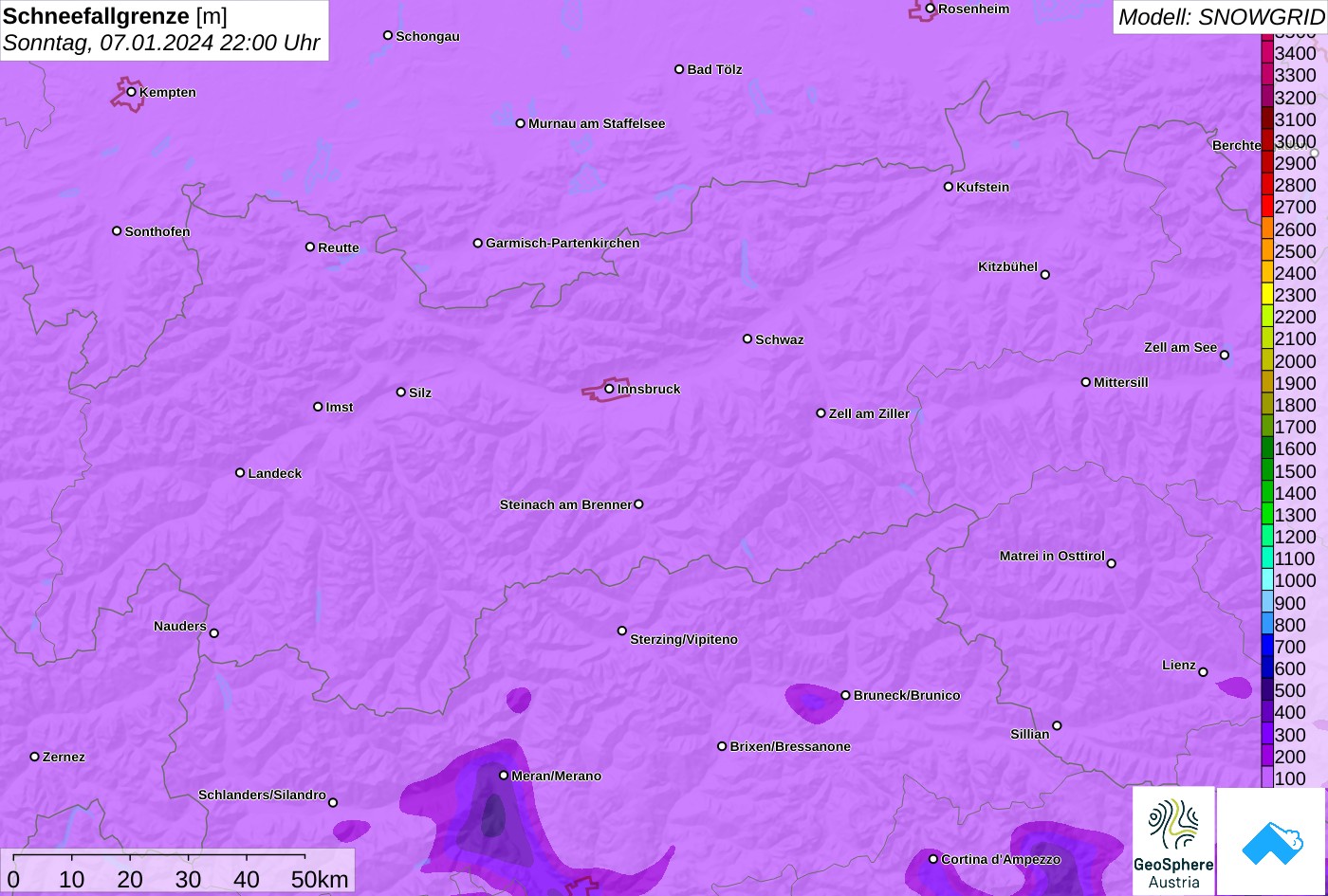
Task: Select the Zell am See marker
Action: click(x=1225, y=356)
